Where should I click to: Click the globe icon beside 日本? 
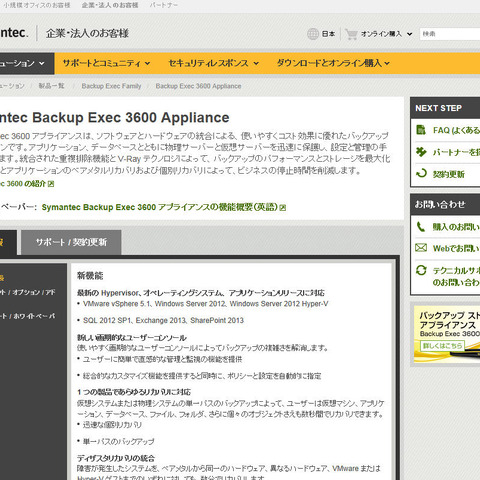(313, 34)
